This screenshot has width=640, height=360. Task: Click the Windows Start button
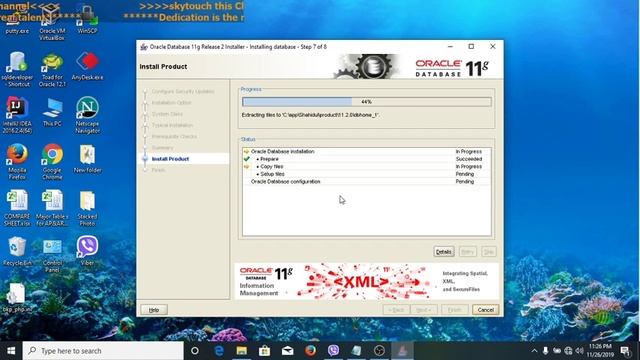pyautogui.click(x=11, y=351)
